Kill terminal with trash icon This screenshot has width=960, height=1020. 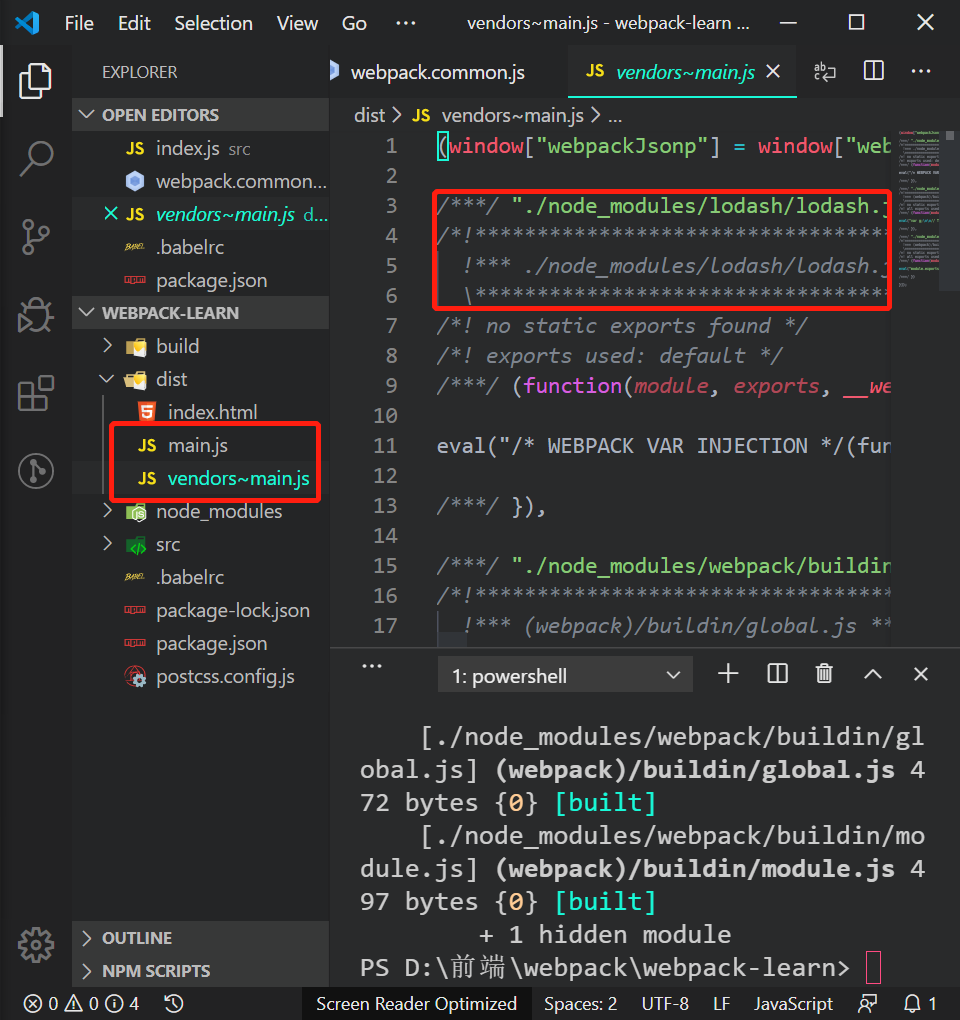(824, 674)
